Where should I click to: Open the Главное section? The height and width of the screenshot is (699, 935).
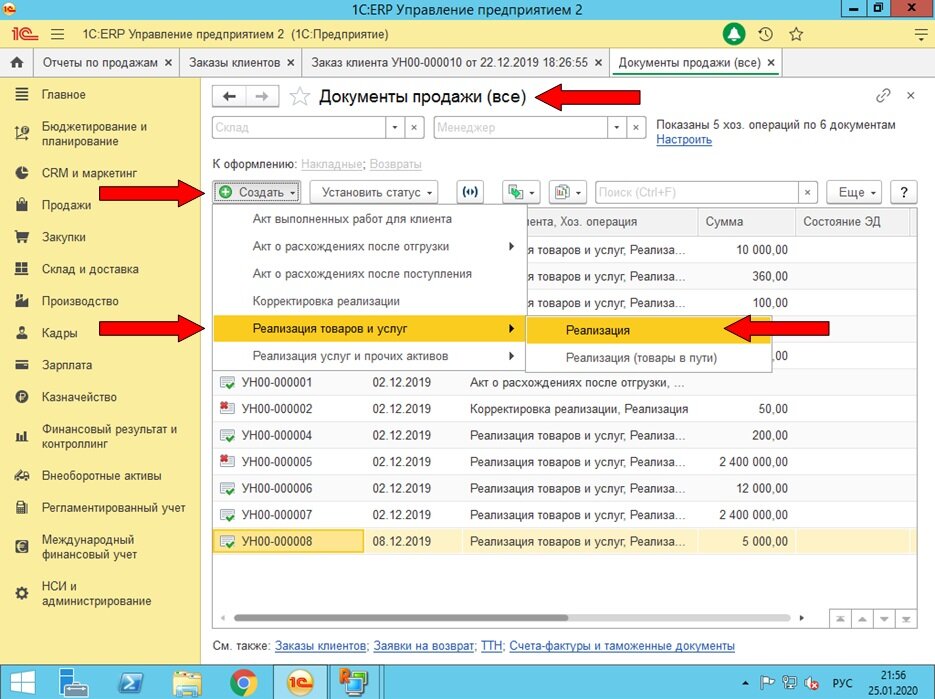[63, 94]
